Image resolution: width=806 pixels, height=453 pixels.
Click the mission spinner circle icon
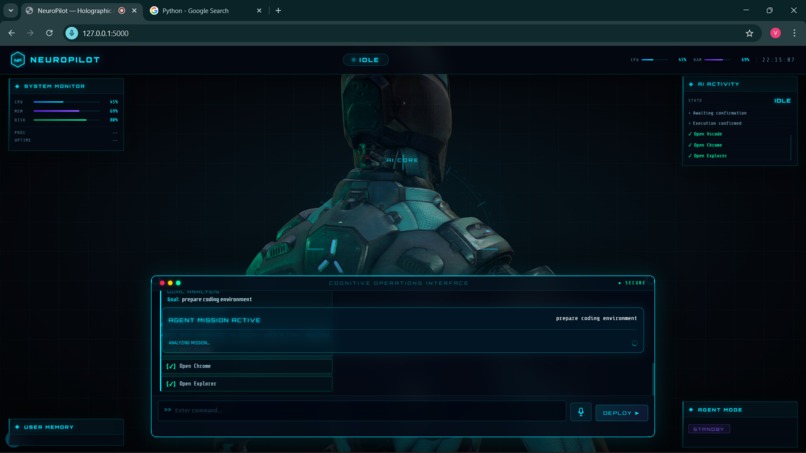pyautogui.click(x=634, y=343)
